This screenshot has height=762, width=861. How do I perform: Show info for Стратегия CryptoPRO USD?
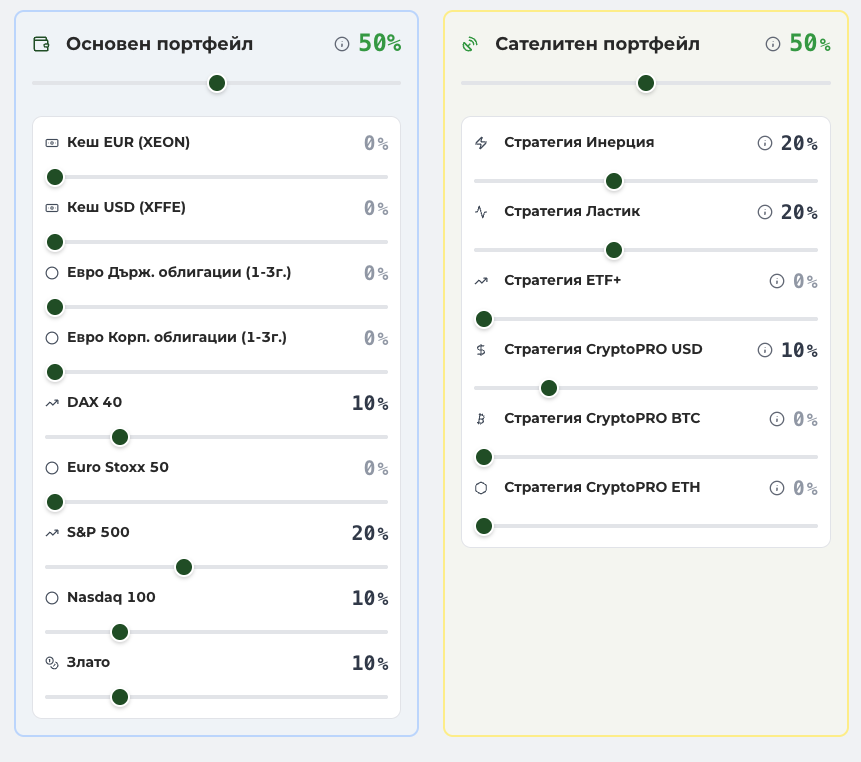coord(764,350)
